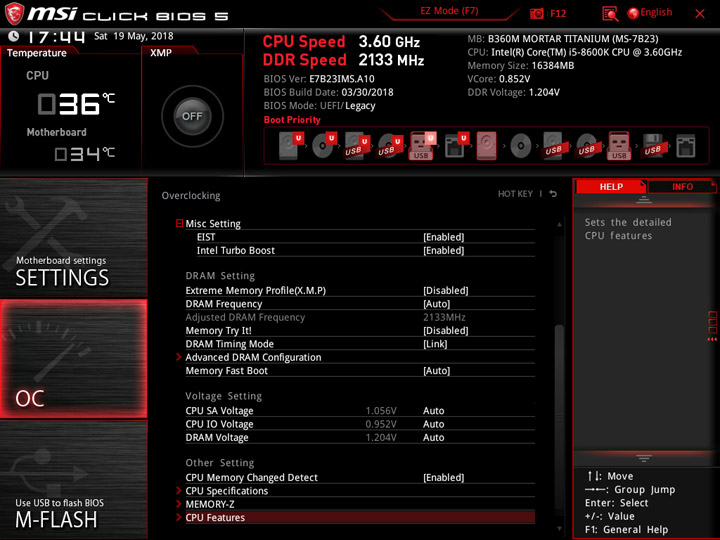Click the date Sat 19 May, 2018
The width and height of the screenshot is (720, 540).
[134, 36]
